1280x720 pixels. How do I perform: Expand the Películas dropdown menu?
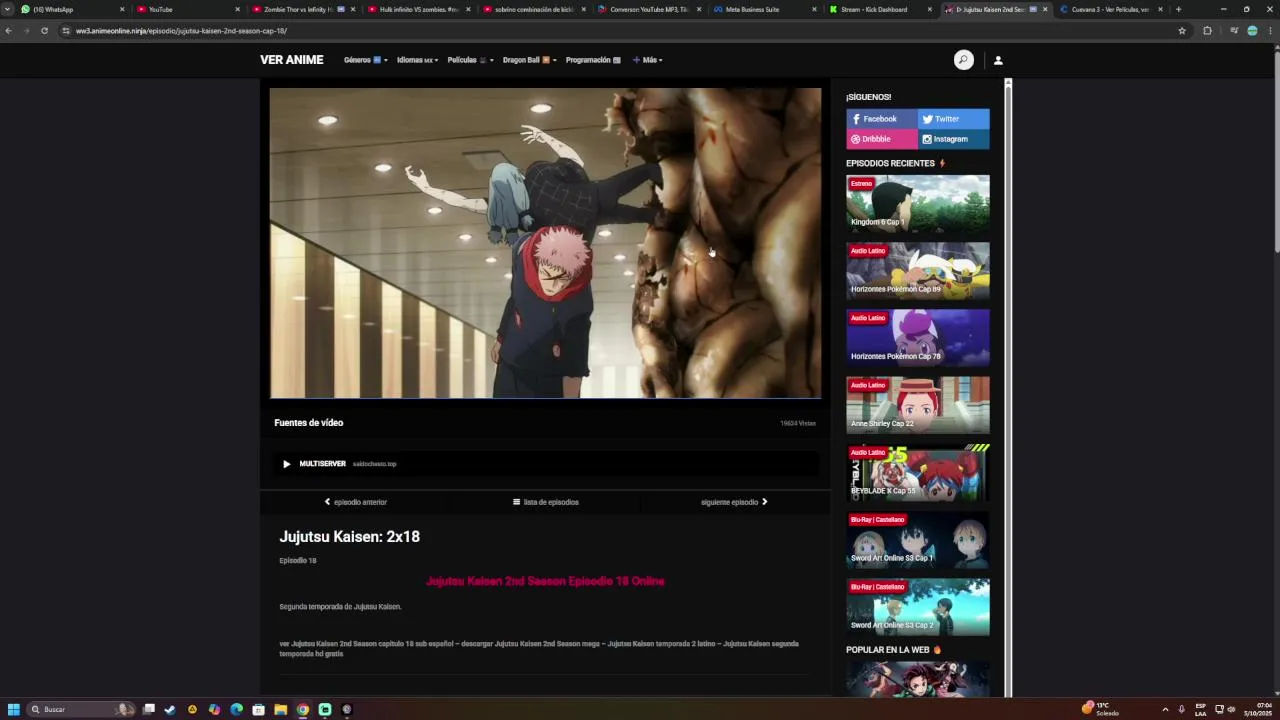[470, 60]
